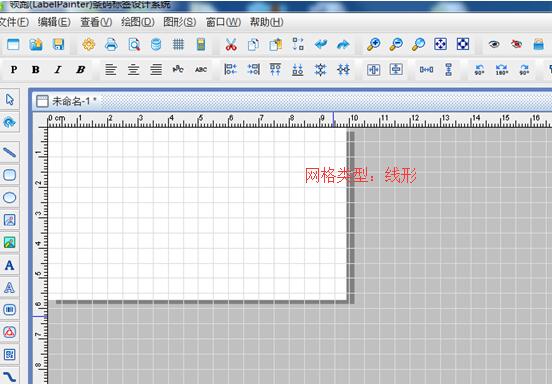Open the 编辑(E) menu

coord(54,22)
